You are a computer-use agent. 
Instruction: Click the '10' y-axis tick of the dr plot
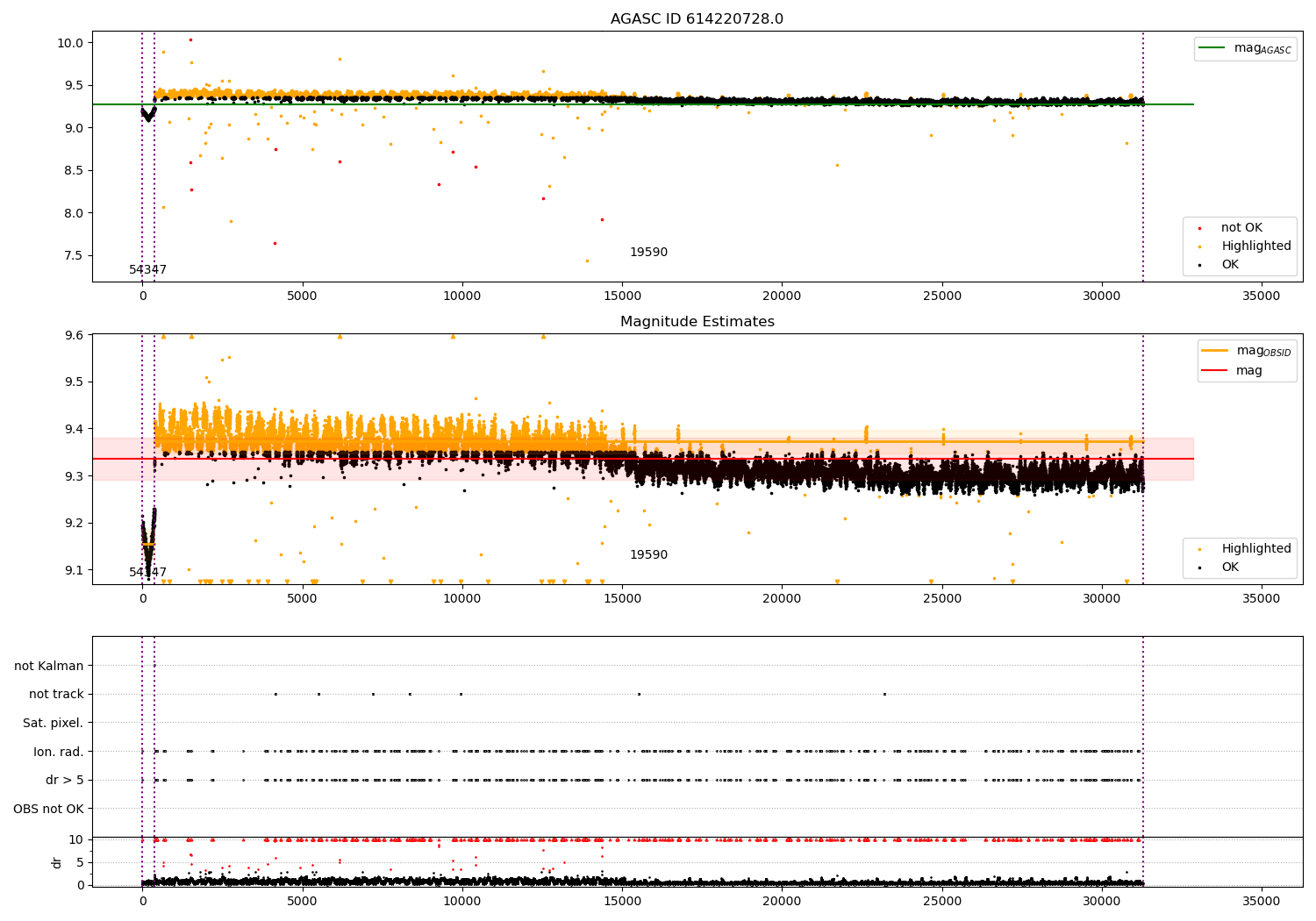pyautogui.click(x=76, y=840)
